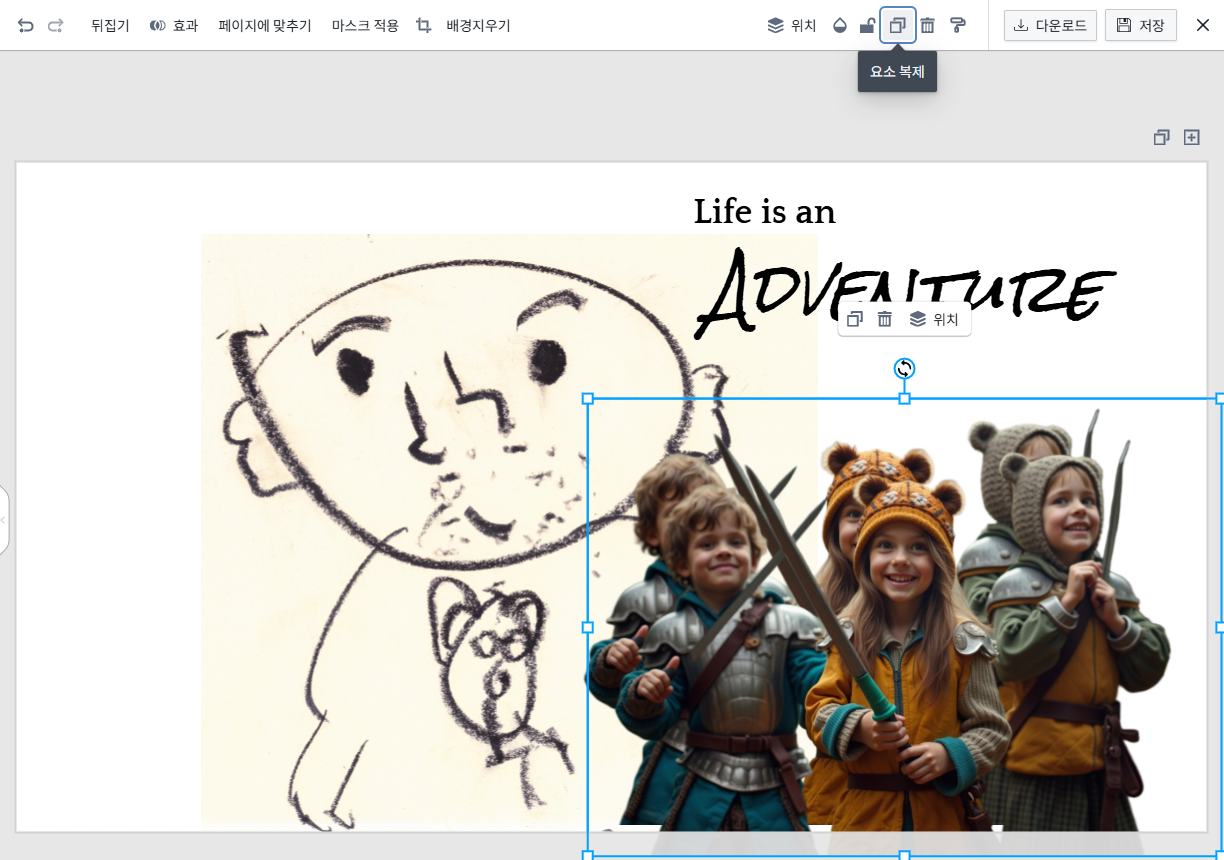Click the duplicate element icon in top toolbar

(898, 25)
